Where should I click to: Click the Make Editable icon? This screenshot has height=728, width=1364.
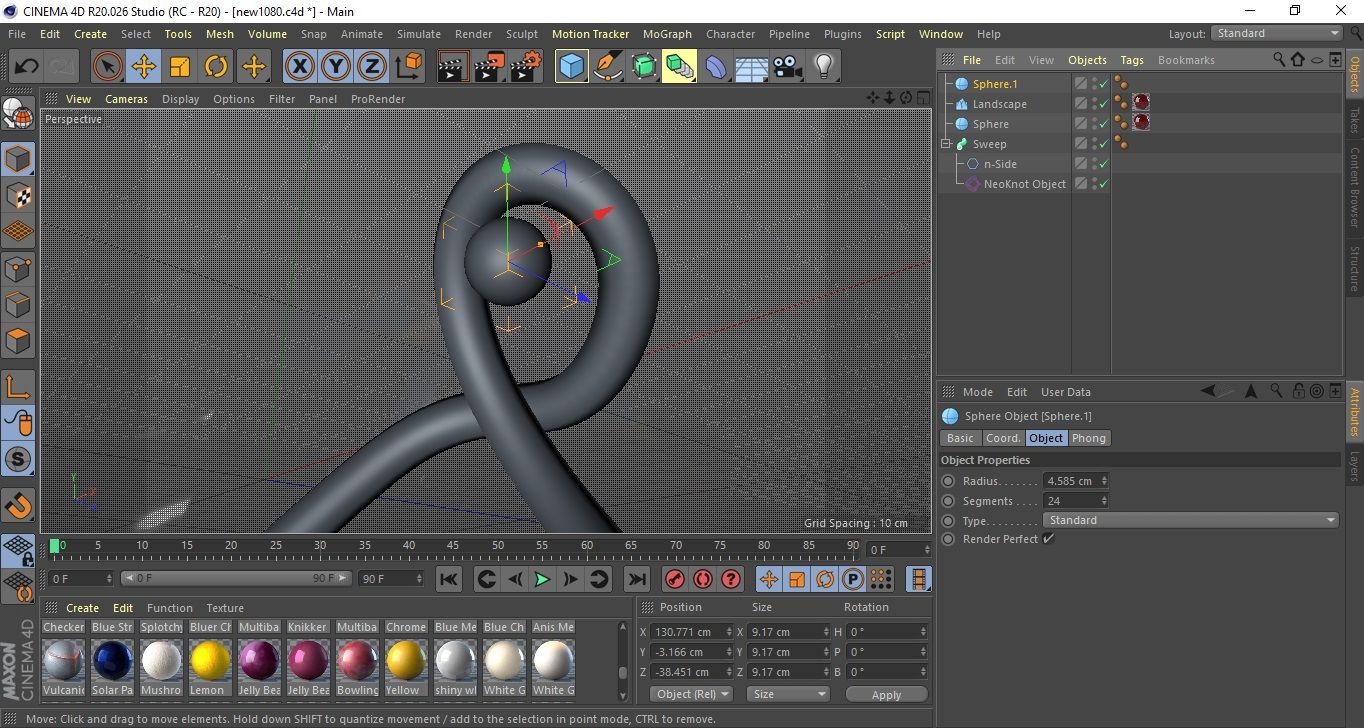(x=18, y=115)
